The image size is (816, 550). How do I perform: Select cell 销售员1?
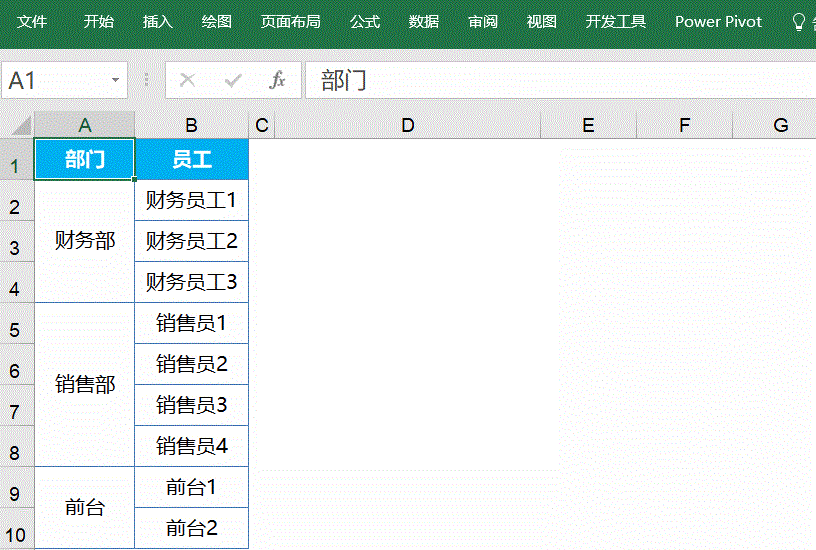(x=192, y=323)
